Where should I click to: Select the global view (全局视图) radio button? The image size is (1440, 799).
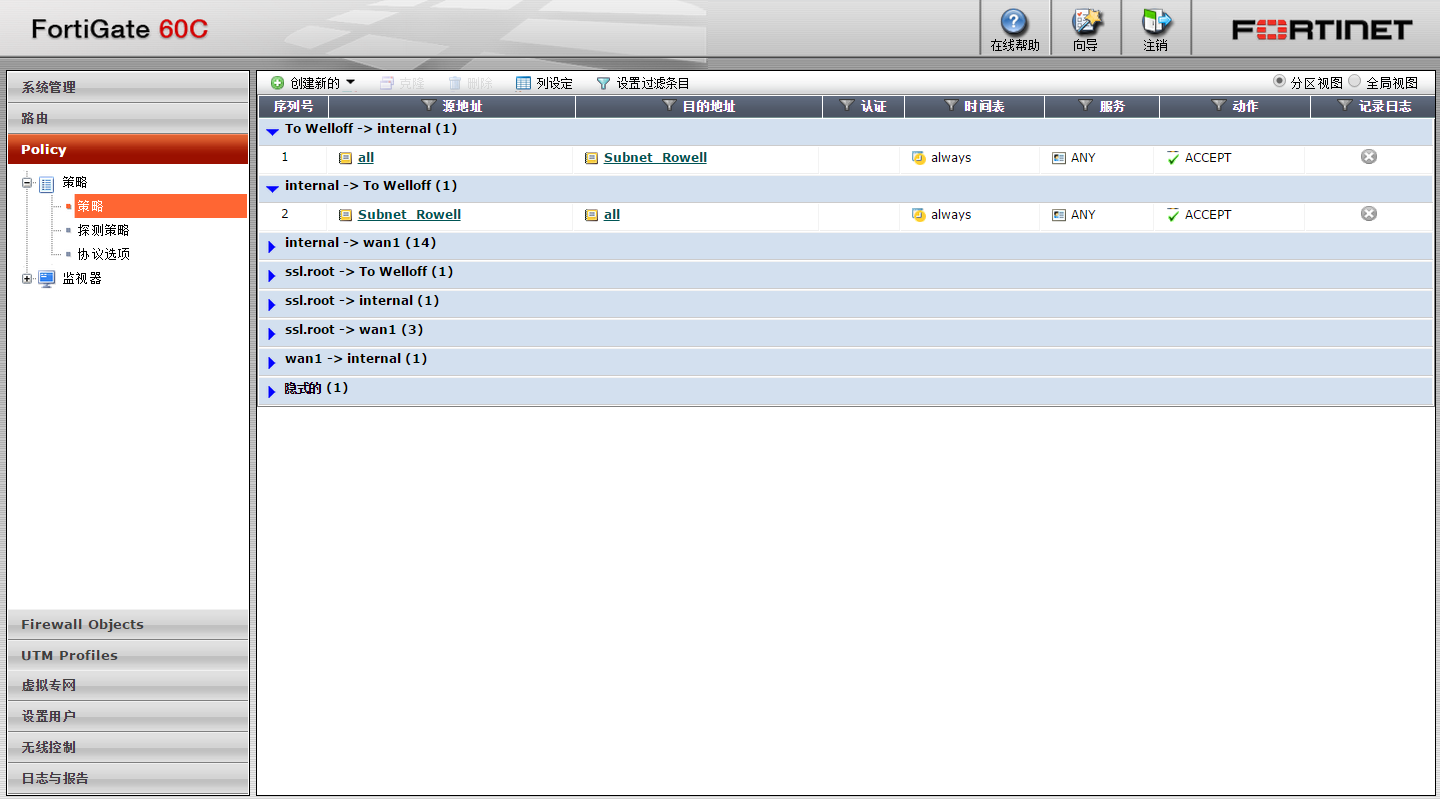click(1355, 82)
